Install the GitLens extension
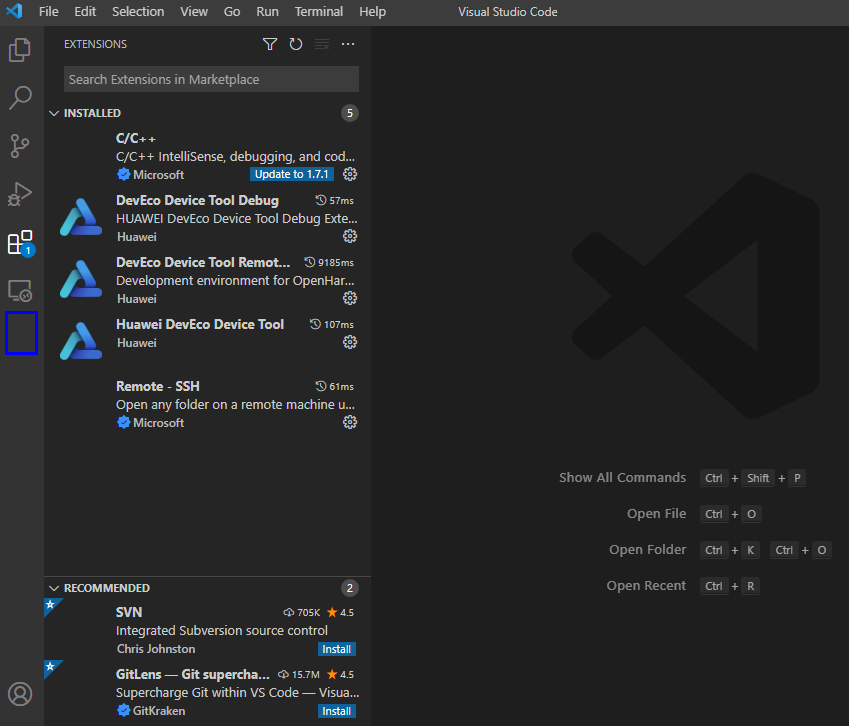 pos(336,711)
